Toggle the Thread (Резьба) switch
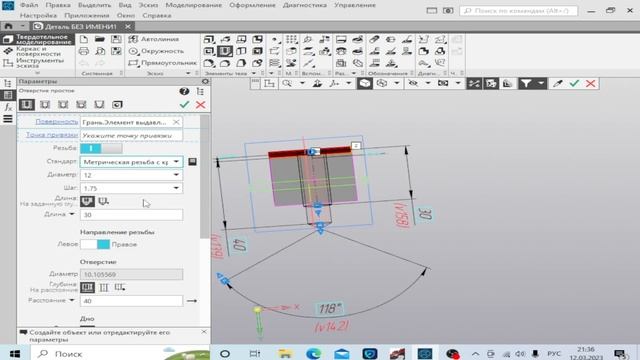The height and width of the screenshot is (360, 640). click(101, 148)
